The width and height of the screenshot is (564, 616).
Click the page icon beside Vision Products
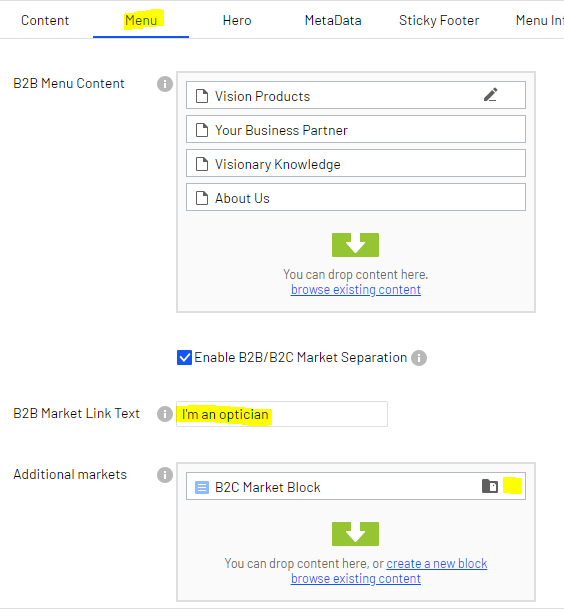point(202,96)
